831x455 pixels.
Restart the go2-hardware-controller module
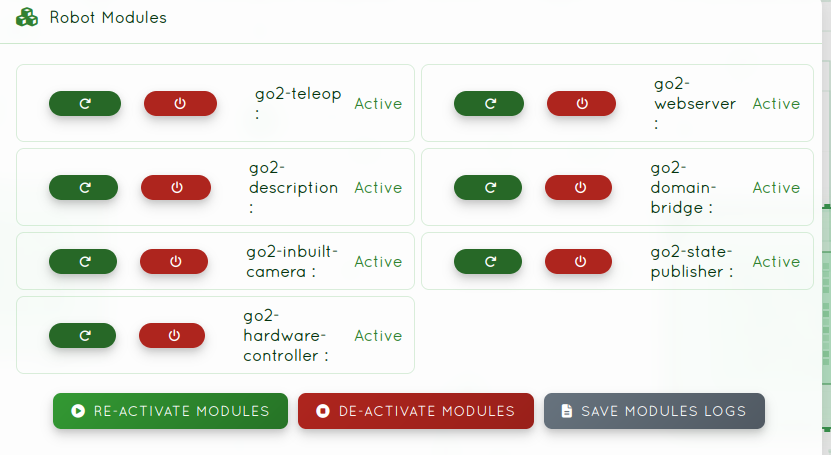coord(83,335)
